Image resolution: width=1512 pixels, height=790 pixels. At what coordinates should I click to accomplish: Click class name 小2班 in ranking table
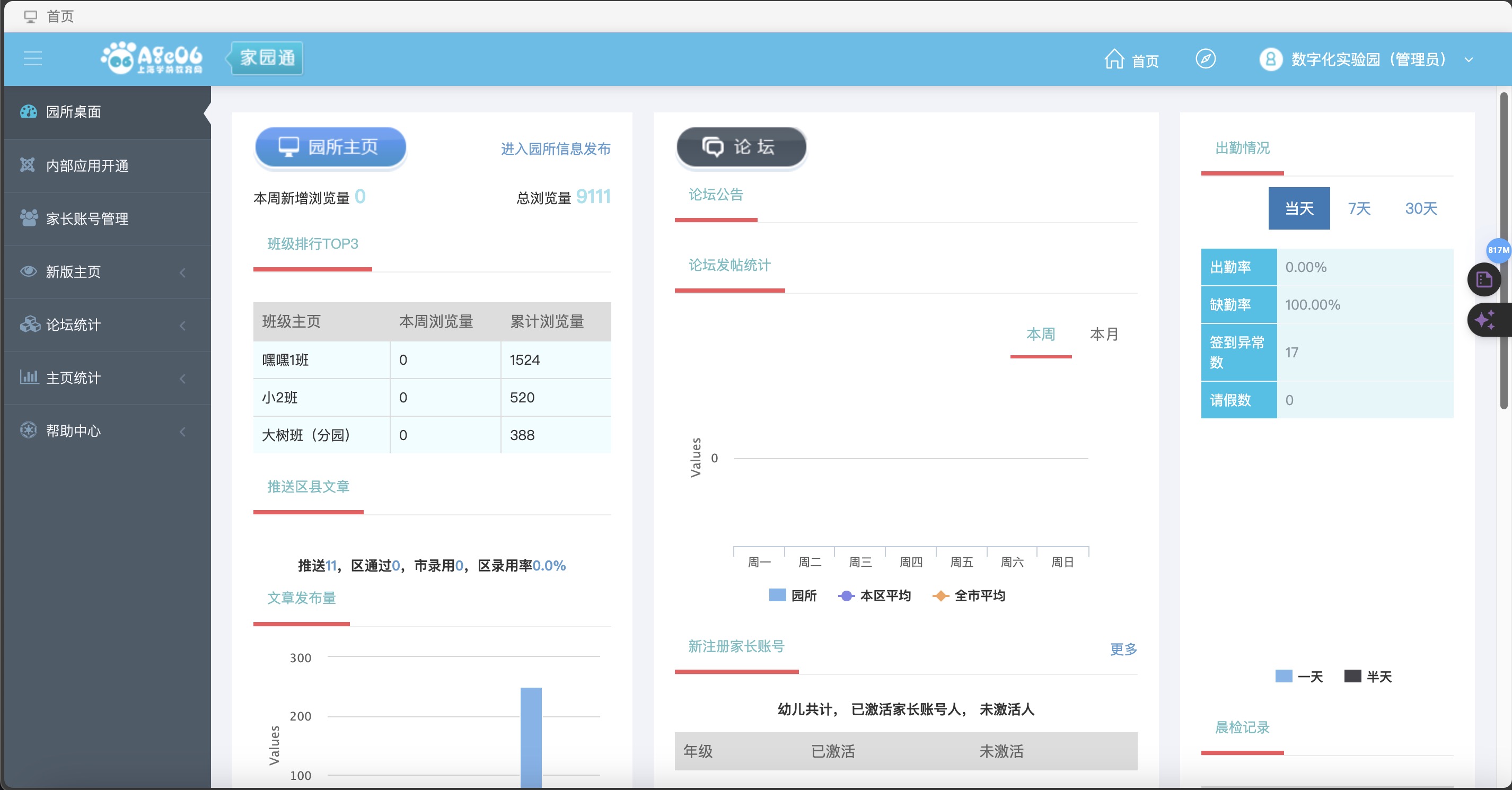click(279, 397)
